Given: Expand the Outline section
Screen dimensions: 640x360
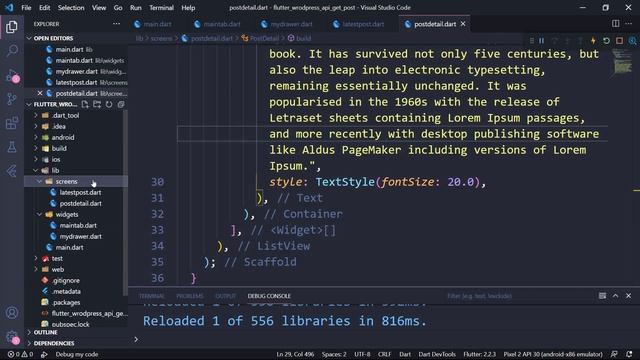Looking at the screenshot, I should [29, 333].
